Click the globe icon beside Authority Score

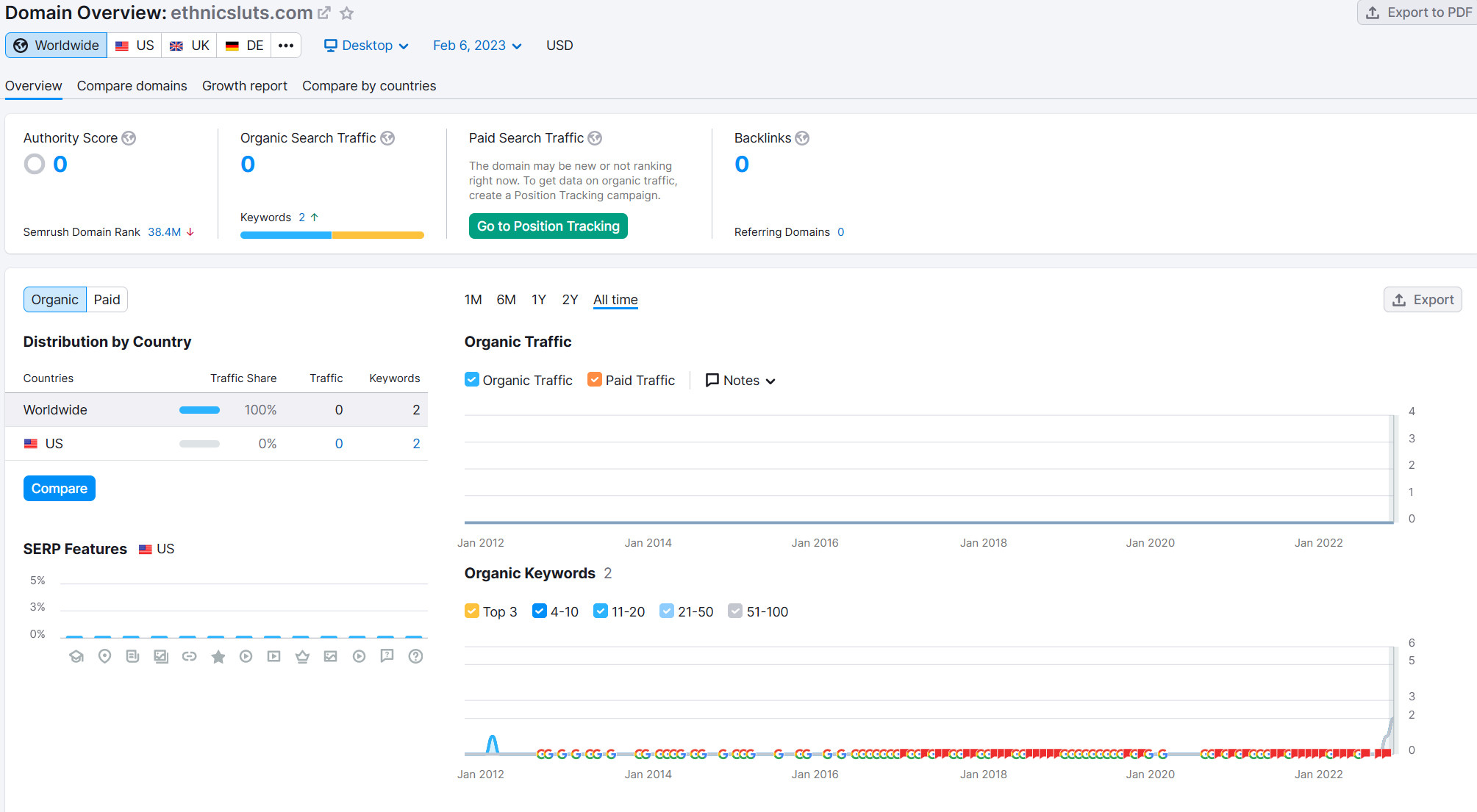point(129,138)
